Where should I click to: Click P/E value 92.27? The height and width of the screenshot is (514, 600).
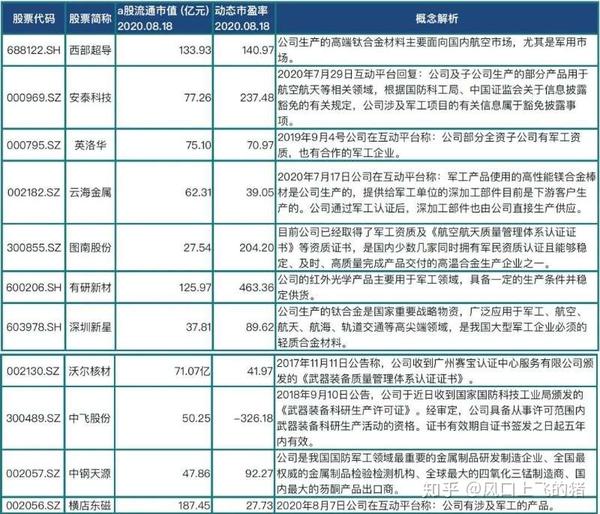pos(259,474)
